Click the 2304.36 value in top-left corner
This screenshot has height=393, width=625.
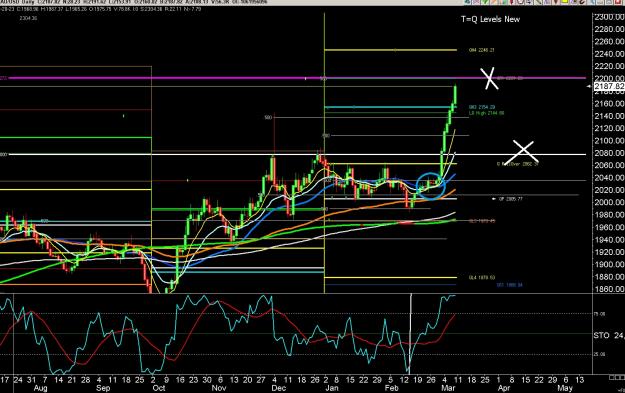(28, 18)
